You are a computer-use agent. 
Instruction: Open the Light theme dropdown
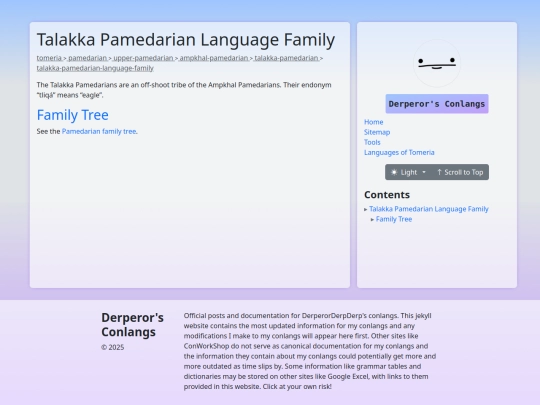click(408, 172)
